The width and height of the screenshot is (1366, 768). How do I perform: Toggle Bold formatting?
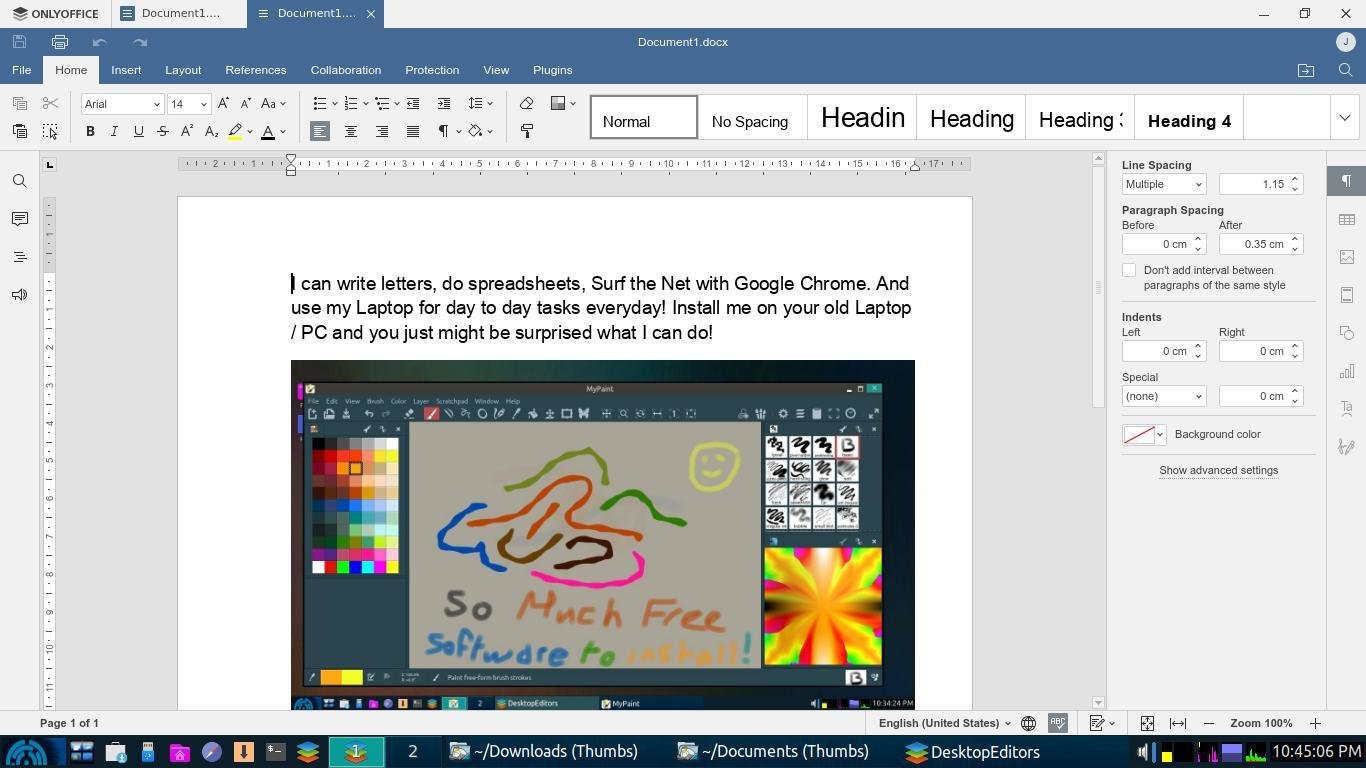pos(90,131)
